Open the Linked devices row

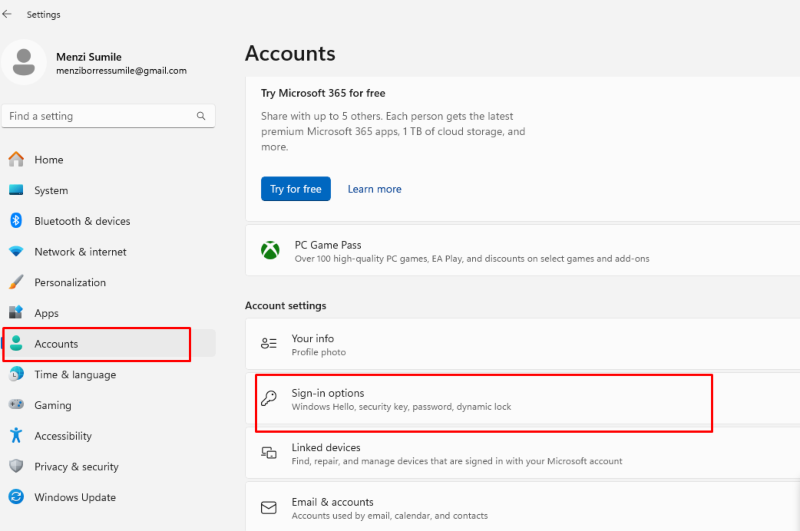(523, 453)
